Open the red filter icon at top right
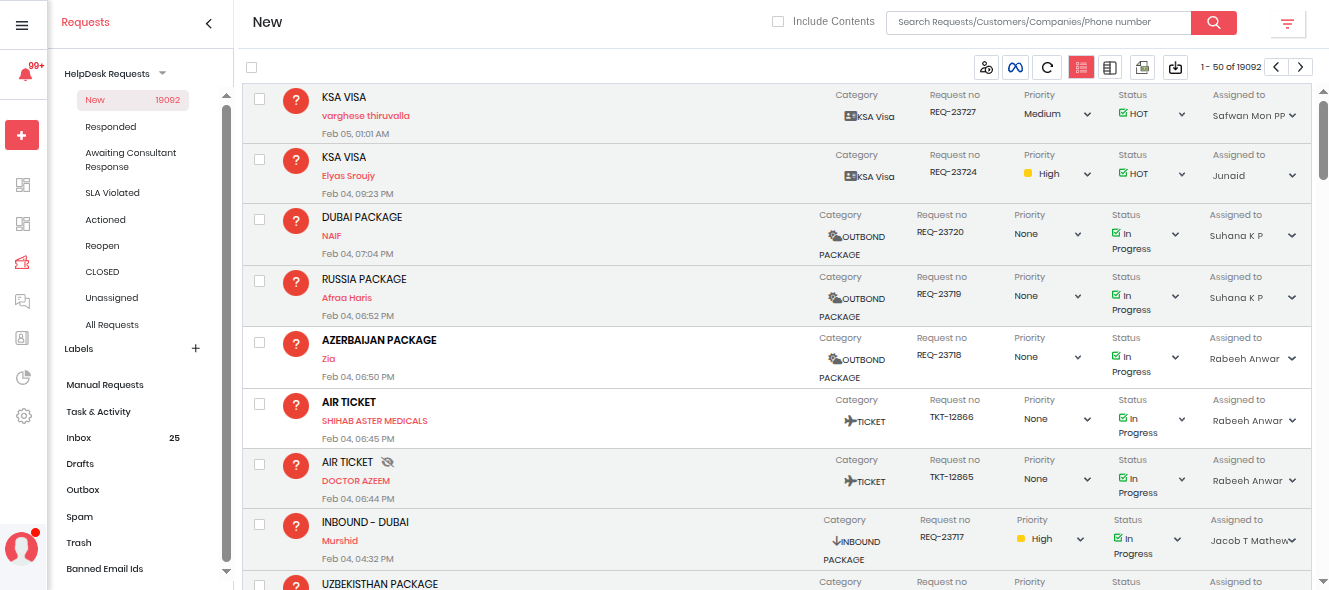Viewport: 1329px width, 590px height. coord(1287,24)
